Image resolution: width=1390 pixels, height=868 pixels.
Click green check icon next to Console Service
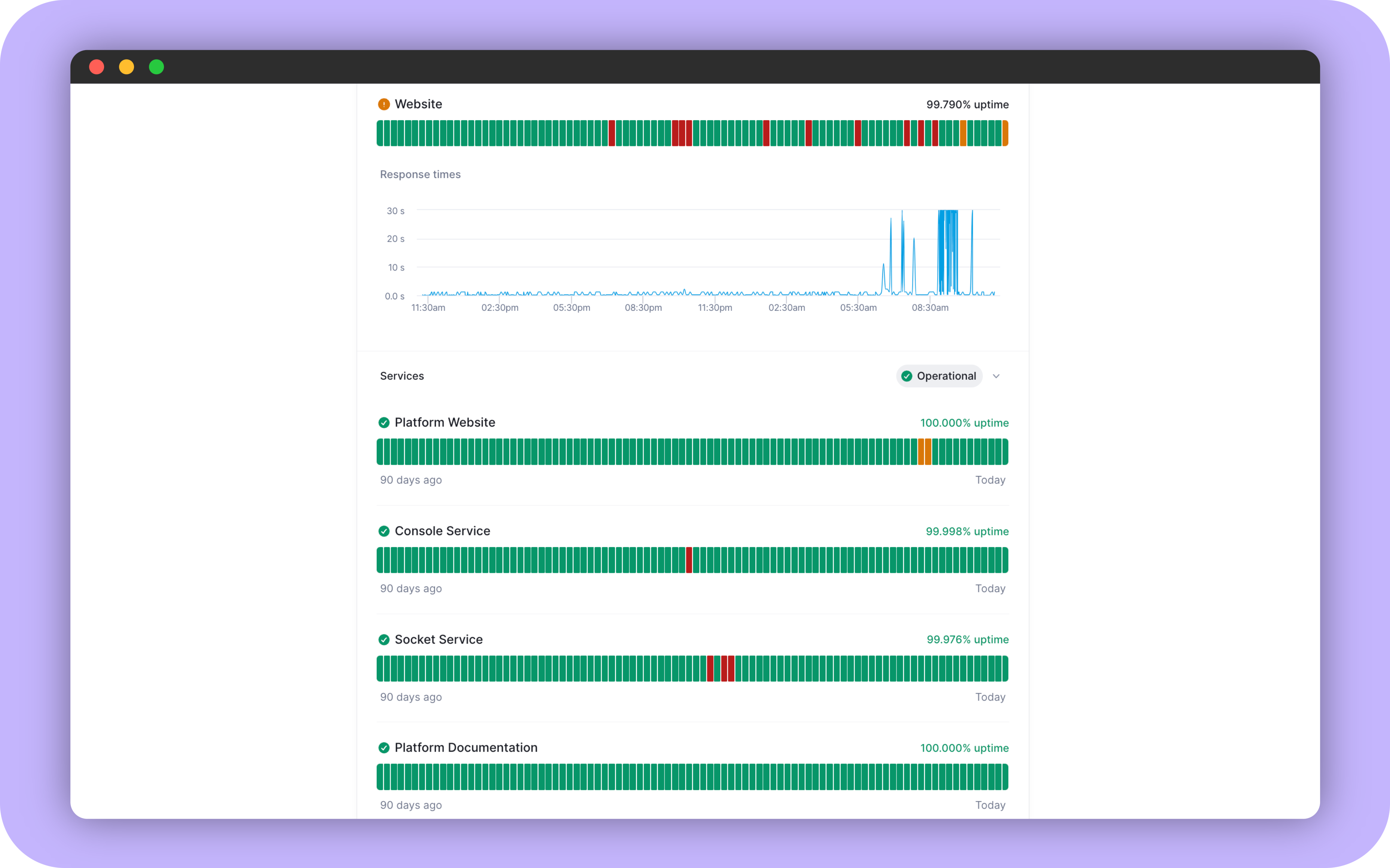[384, 531]
